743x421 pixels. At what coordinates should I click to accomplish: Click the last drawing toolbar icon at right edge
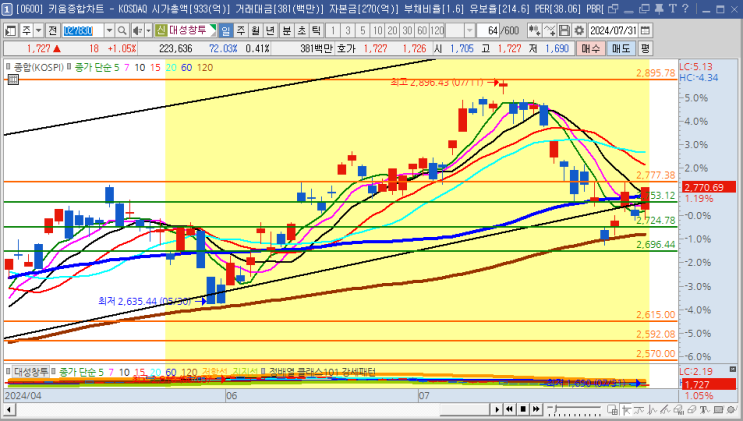[x=731, y=409]
